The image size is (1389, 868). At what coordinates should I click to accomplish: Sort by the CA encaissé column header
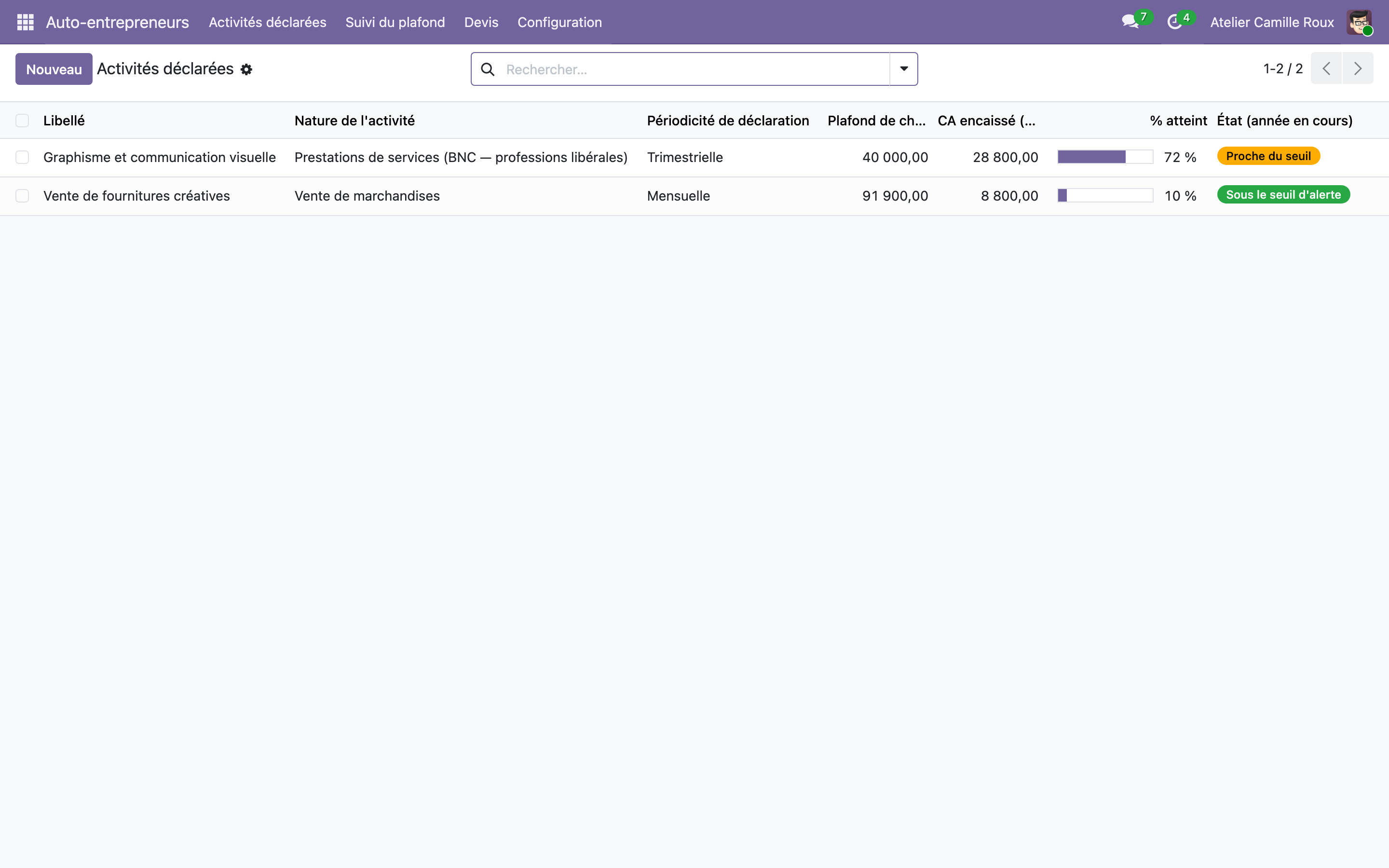pyautogui.click(x=987, y=121)
